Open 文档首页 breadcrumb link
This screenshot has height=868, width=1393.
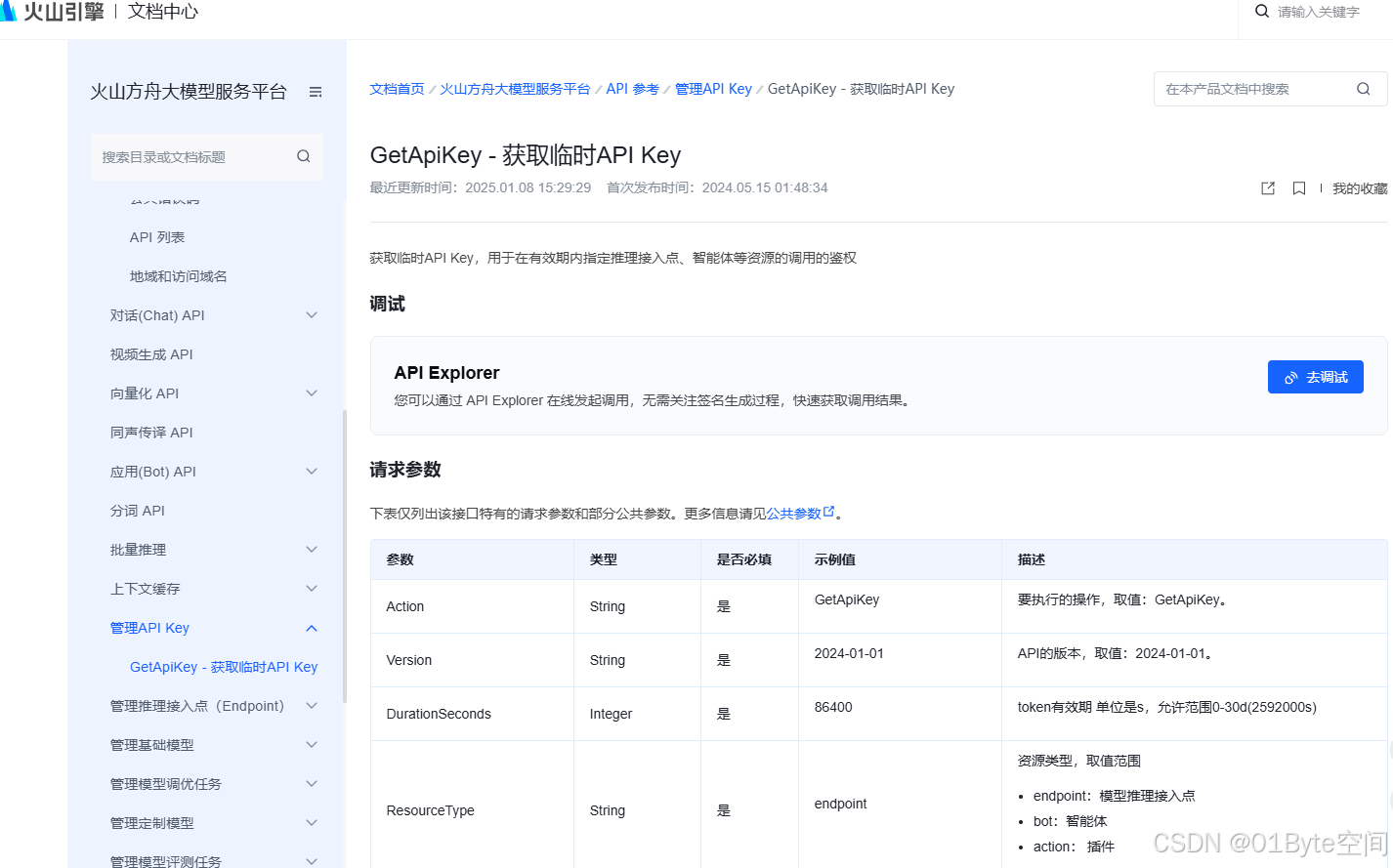397,89
